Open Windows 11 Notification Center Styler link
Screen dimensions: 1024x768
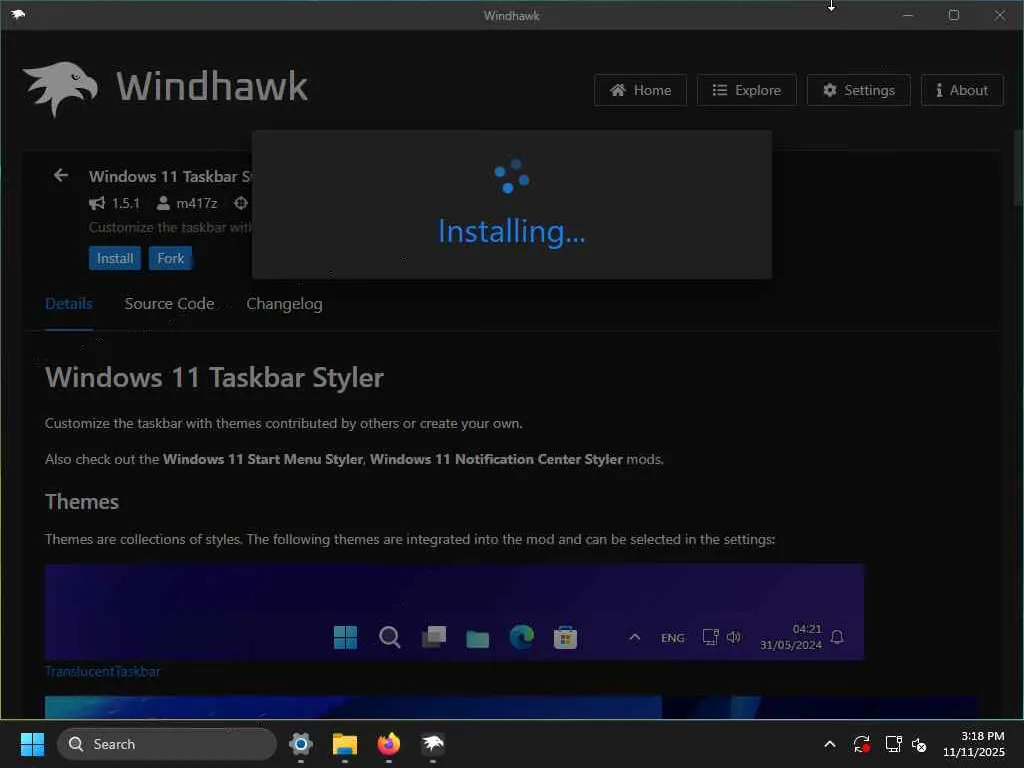pyautogui.click(x=496, y=459)
